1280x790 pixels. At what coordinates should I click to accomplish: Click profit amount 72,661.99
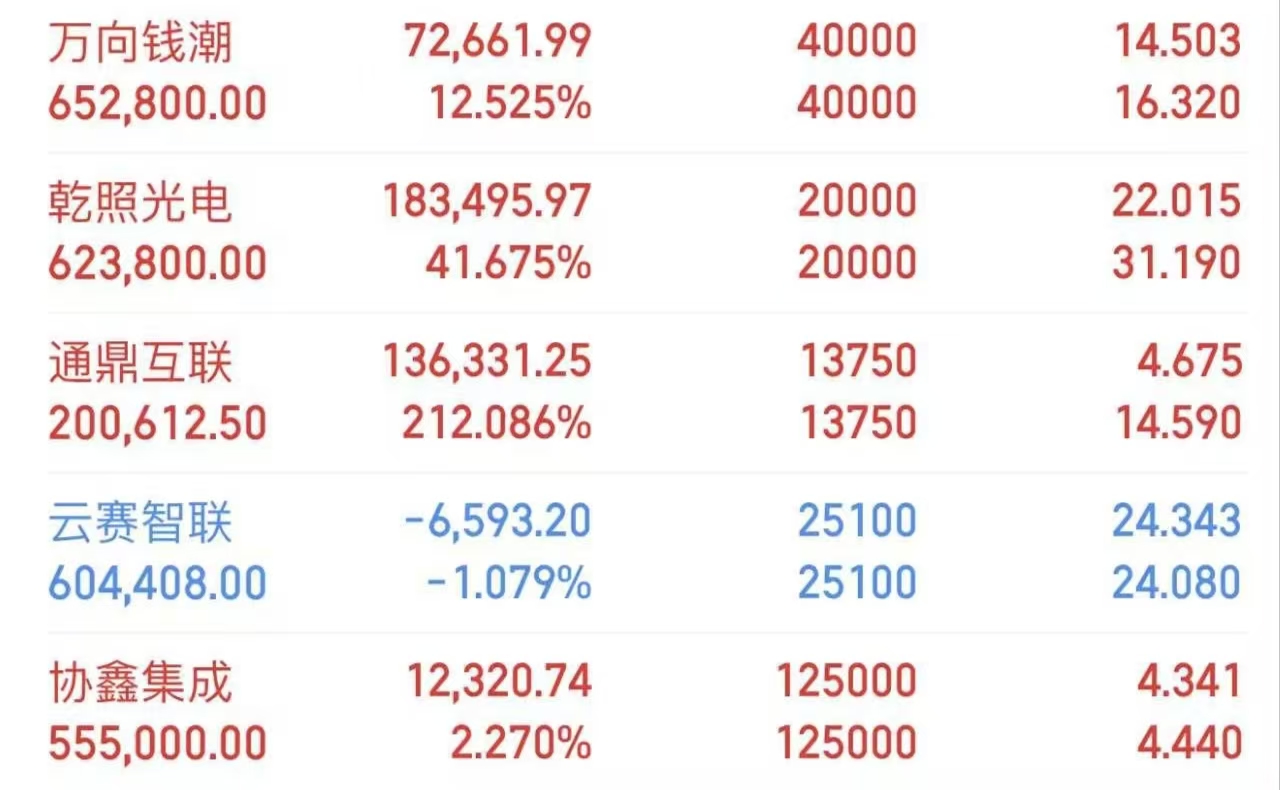point(498,42)
